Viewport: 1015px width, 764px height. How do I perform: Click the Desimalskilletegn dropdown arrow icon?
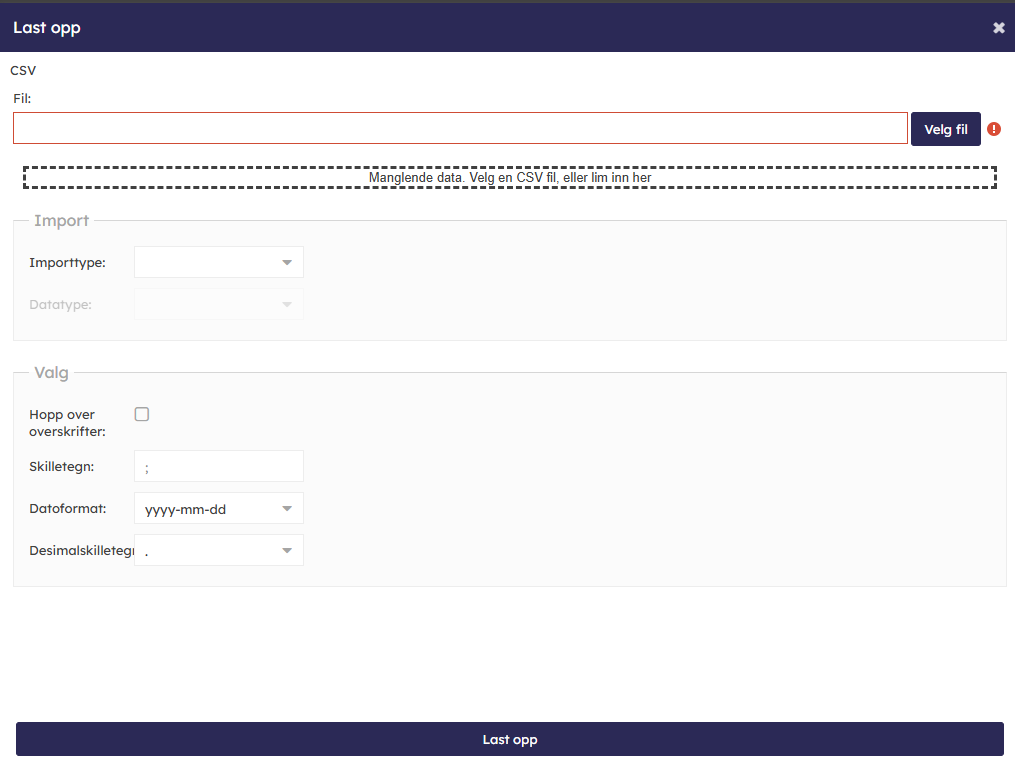287,551
